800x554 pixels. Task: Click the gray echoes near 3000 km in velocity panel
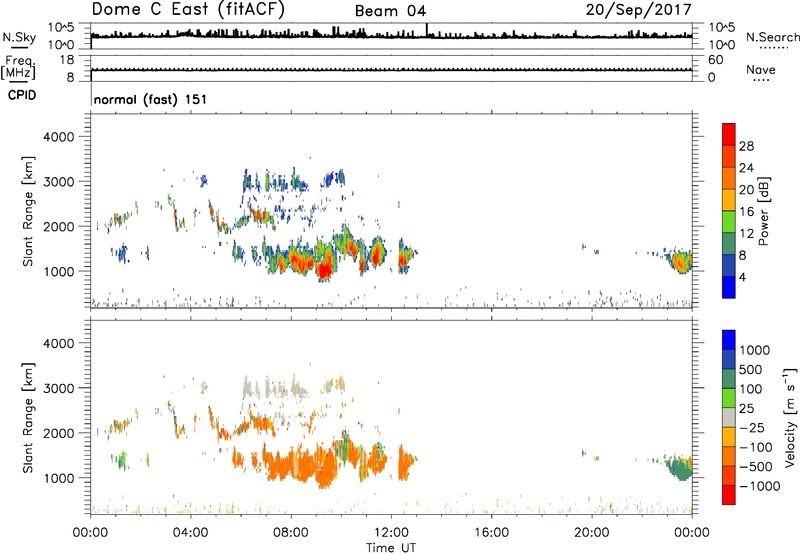coord(276,389)
